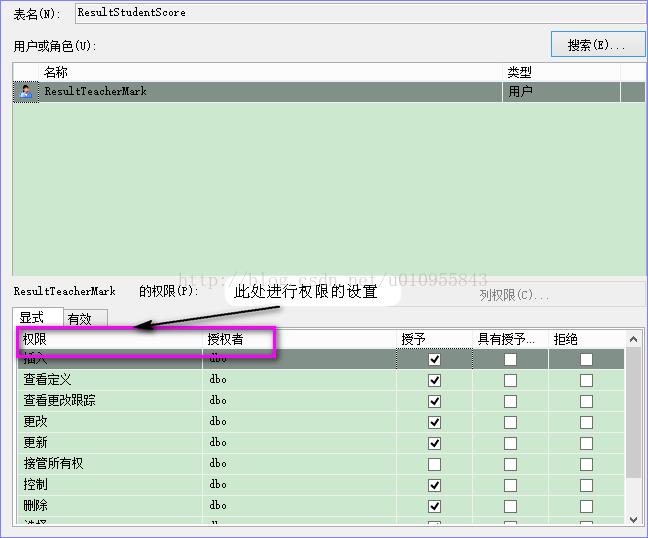Enable 授予 for 接管所有权 permission

[x=434, y=464]
